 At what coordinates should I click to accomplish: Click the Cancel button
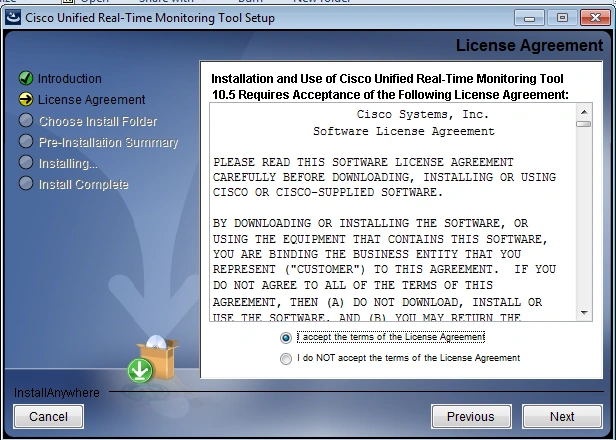(x=48, y=416)
